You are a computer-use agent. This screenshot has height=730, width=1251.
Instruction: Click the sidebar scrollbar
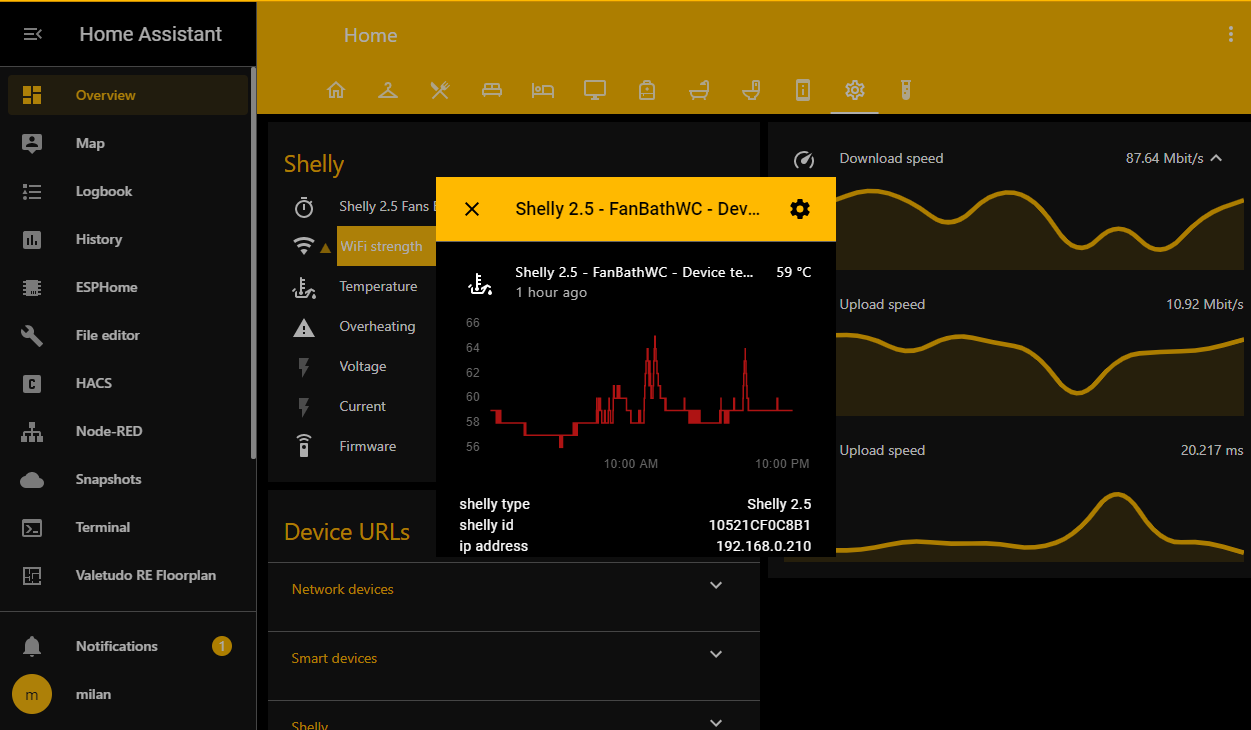click(253, 263)
